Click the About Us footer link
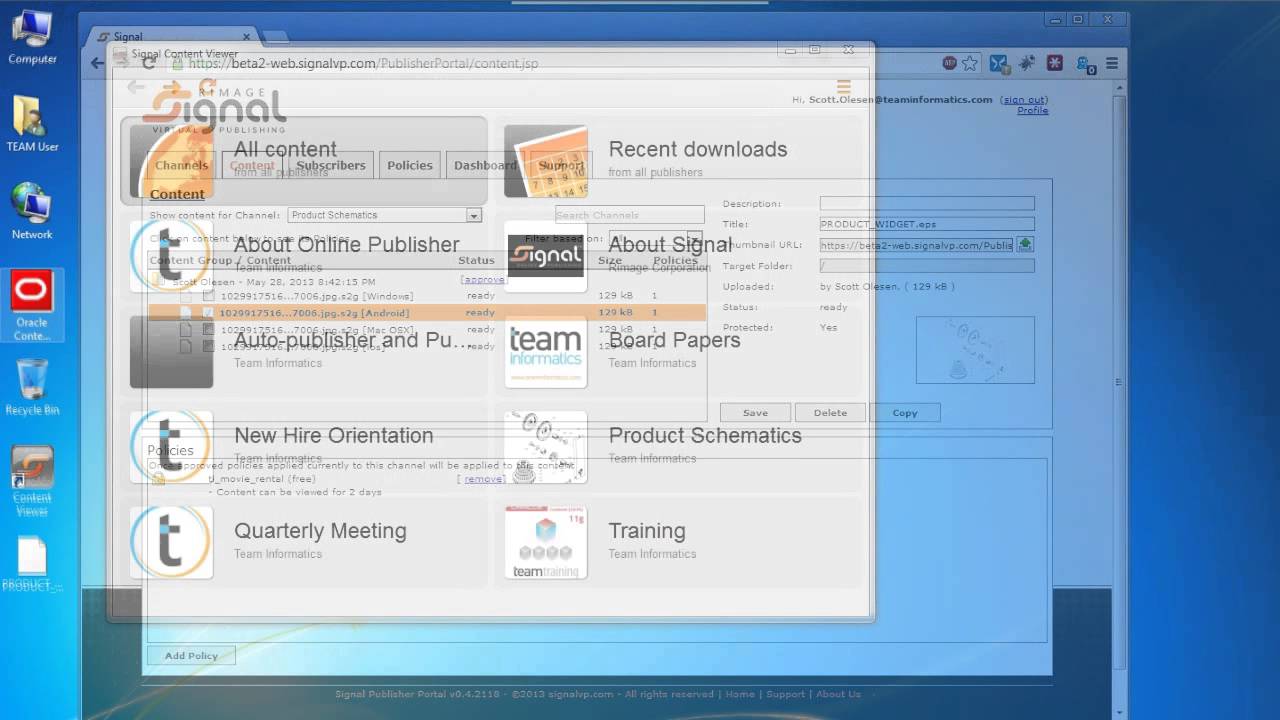The width and height of the screenshot is (1280, 720). coord(838,694)
